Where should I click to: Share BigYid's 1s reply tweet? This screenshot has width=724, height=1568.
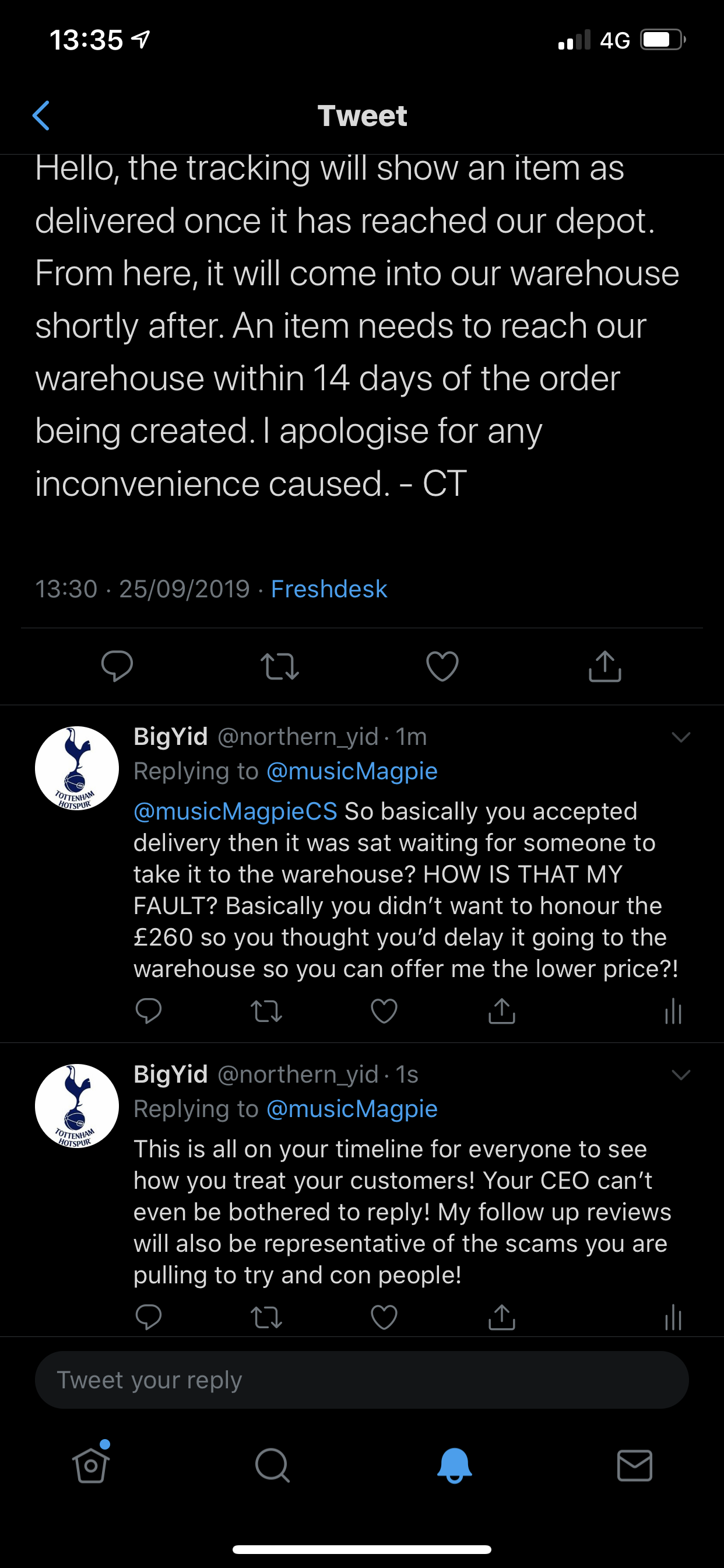pos(501,1317)
